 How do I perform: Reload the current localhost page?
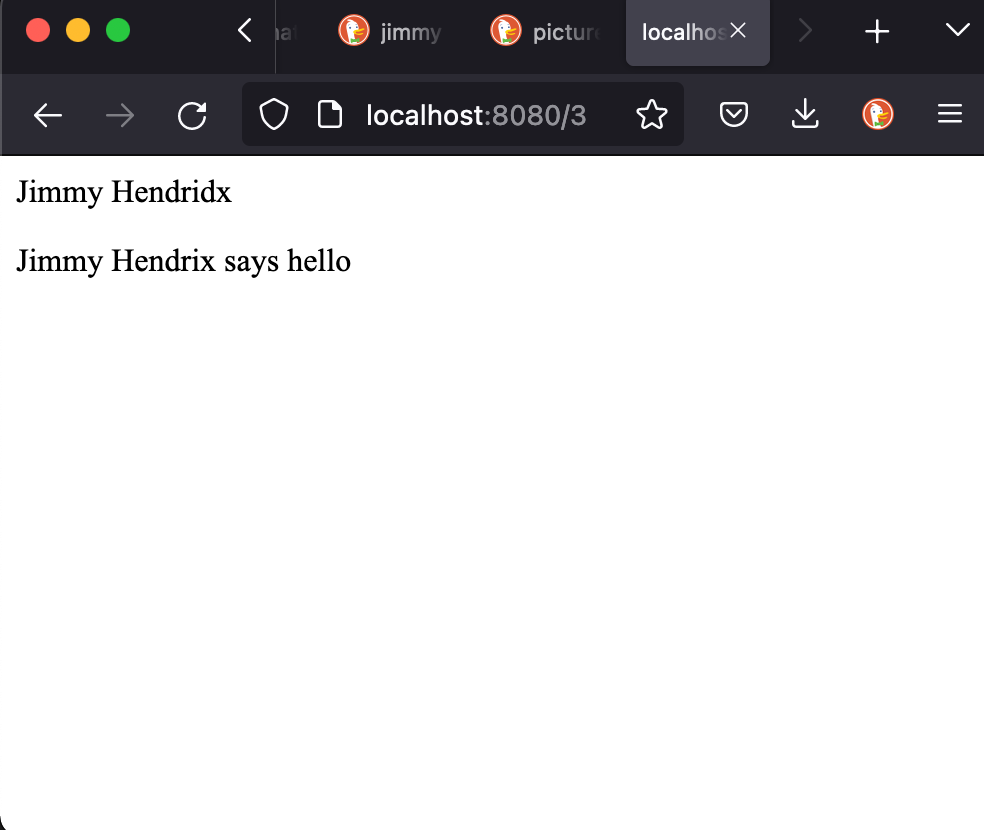192,116
